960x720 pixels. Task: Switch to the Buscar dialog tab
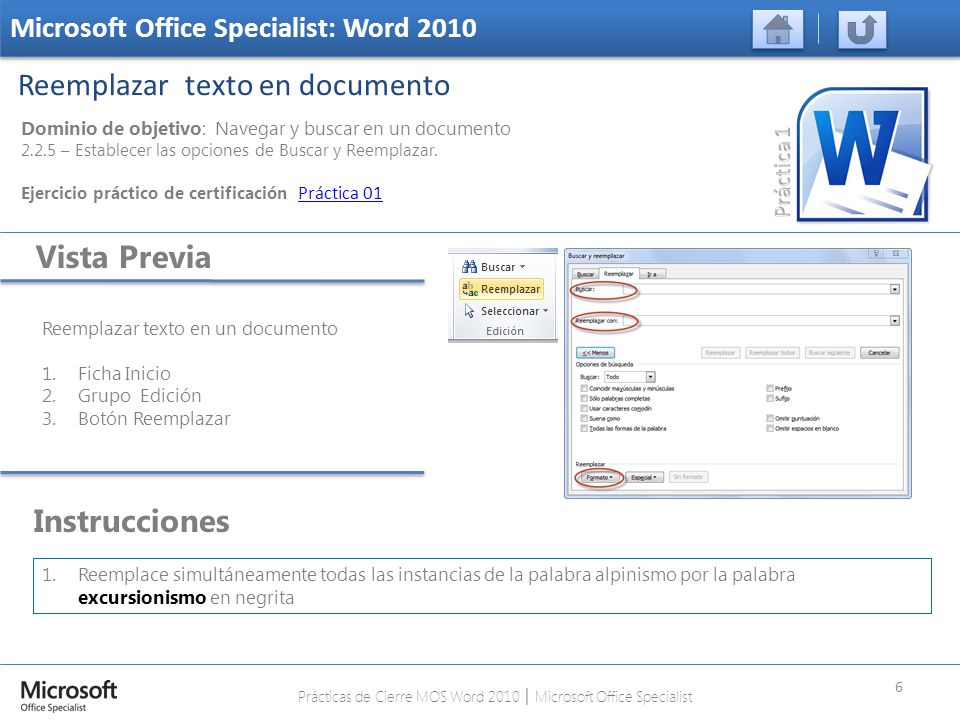585,274
